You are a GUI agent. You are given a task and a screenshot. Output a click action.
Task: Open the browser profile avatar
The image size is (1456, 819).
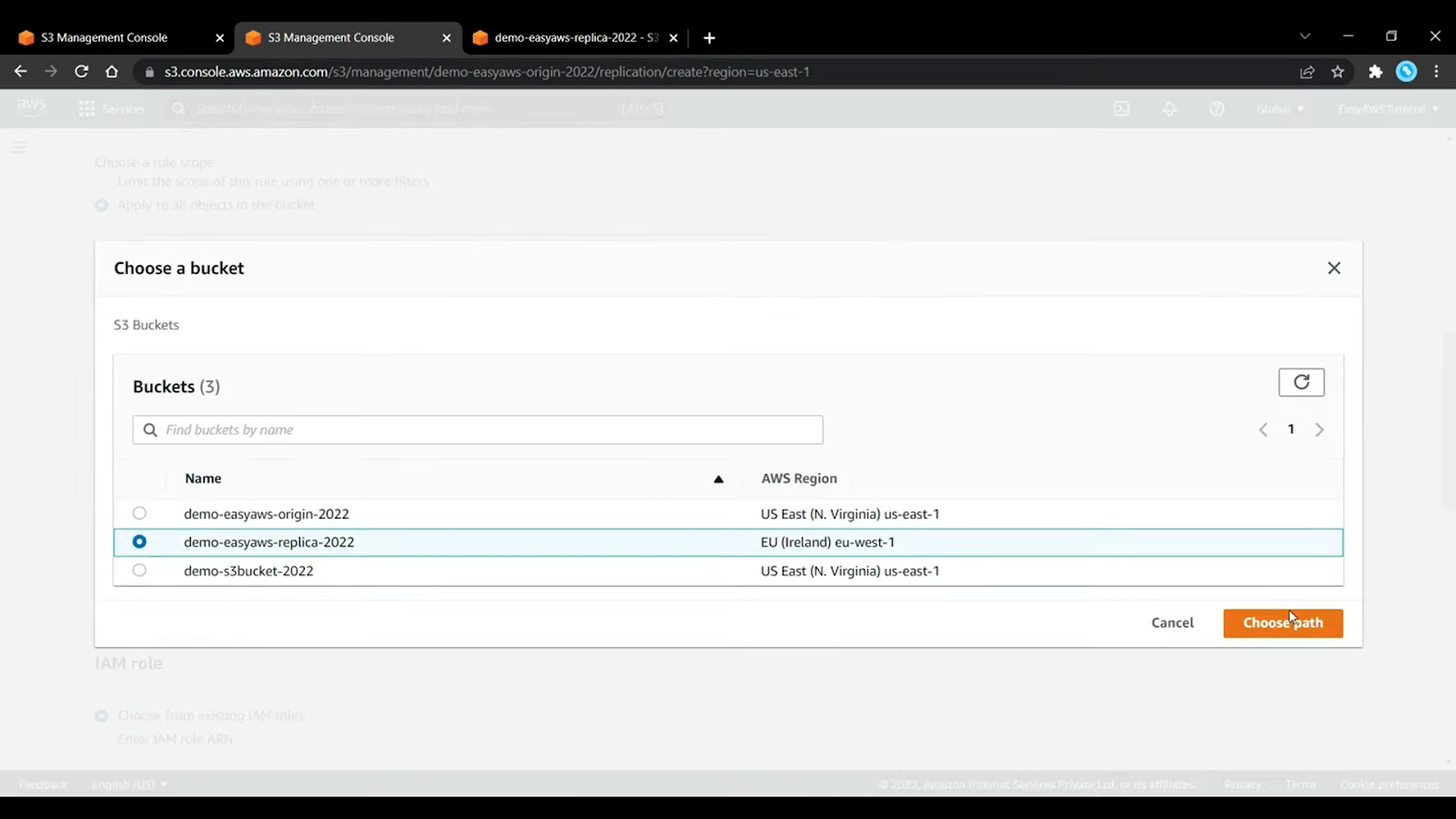(1406, 72)
